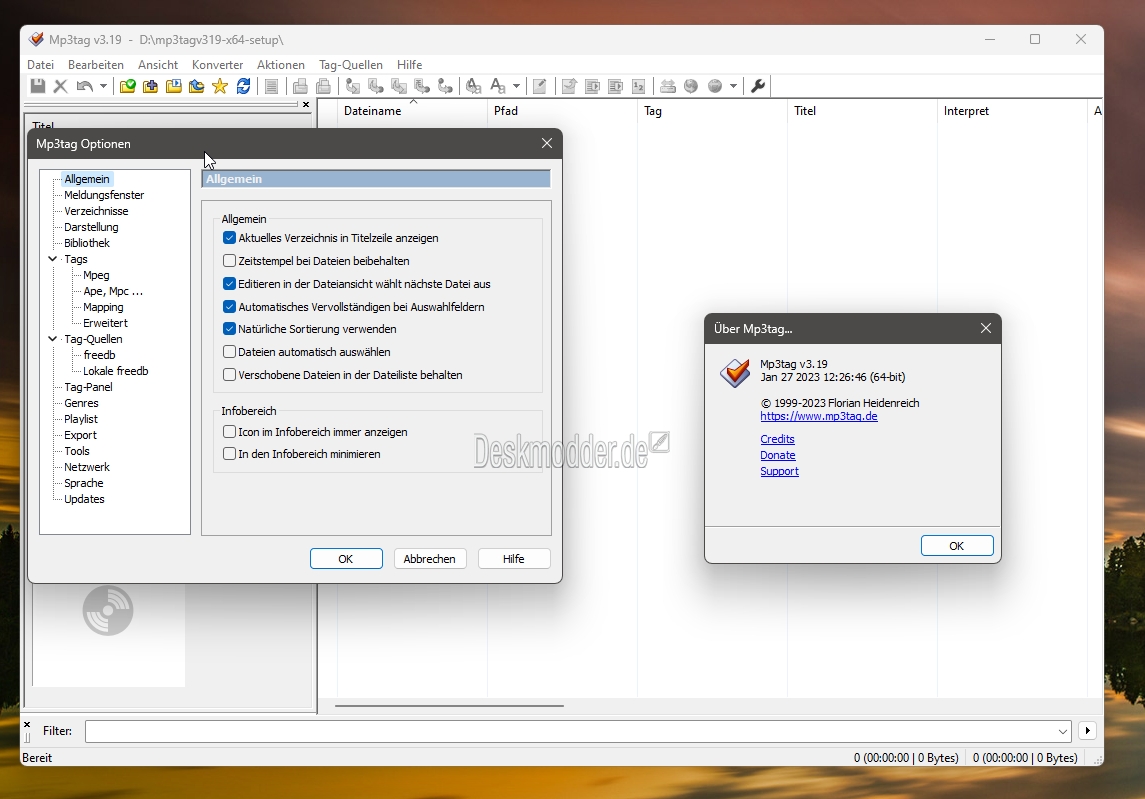The image size is (1145, 799).
Task: Open the undo history dropdown arrow
Action: coord(103,86)
